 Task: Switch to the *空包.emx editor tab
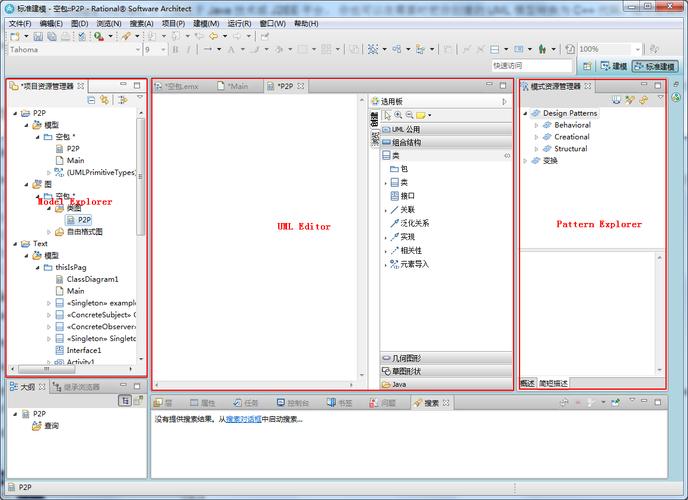(x=176, y=86)
